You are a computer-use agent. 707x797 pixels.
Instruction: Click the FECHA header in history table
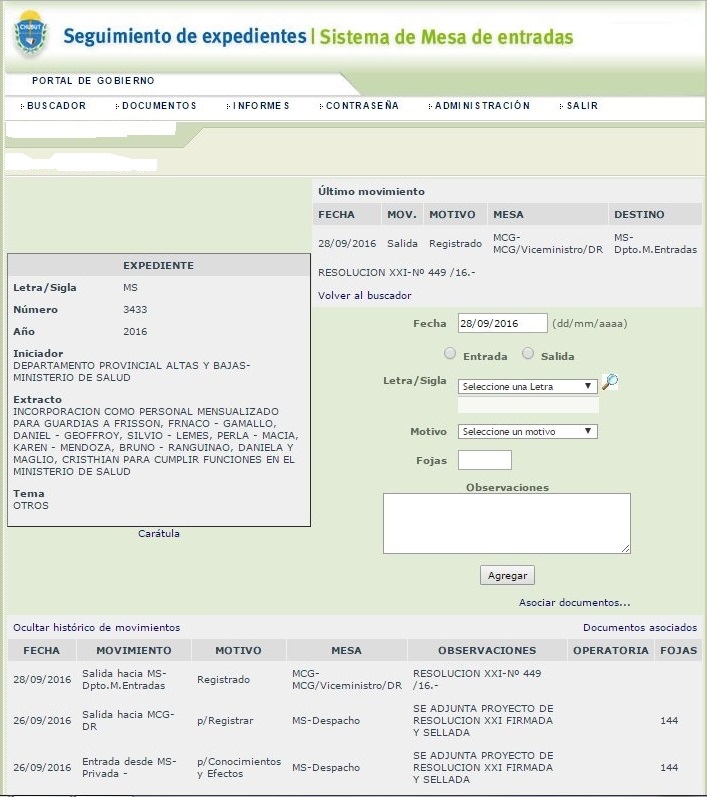tap(42, 651)
